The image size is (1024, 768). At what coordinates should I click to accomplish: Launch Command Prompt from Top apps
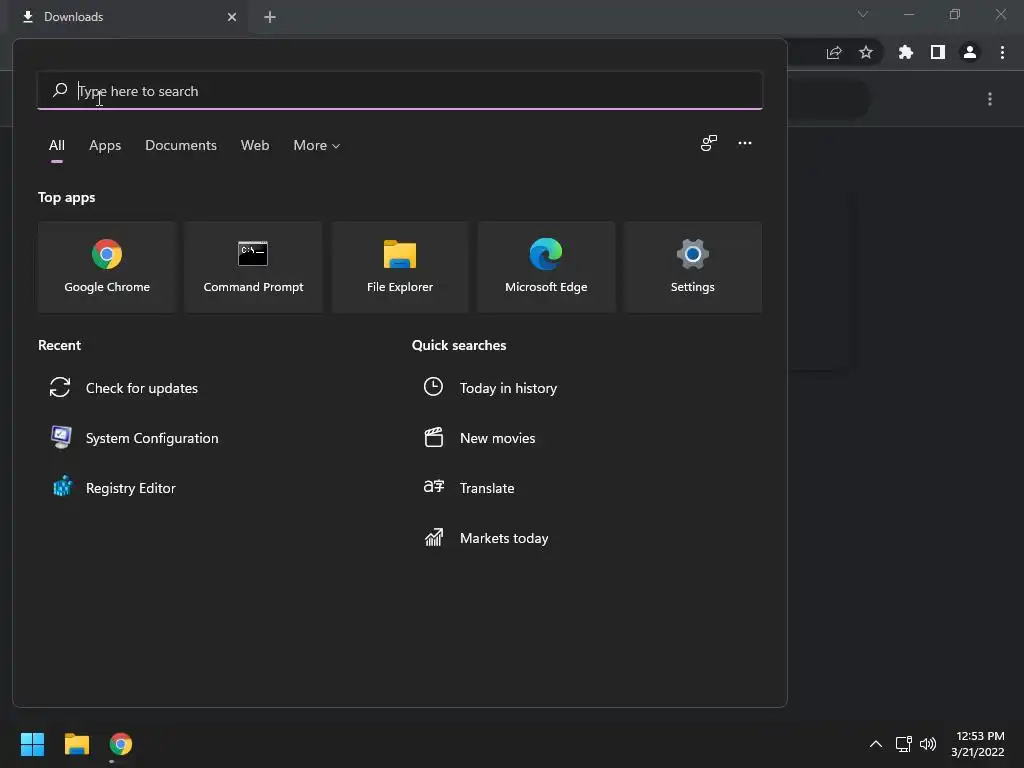click(253, 267)
